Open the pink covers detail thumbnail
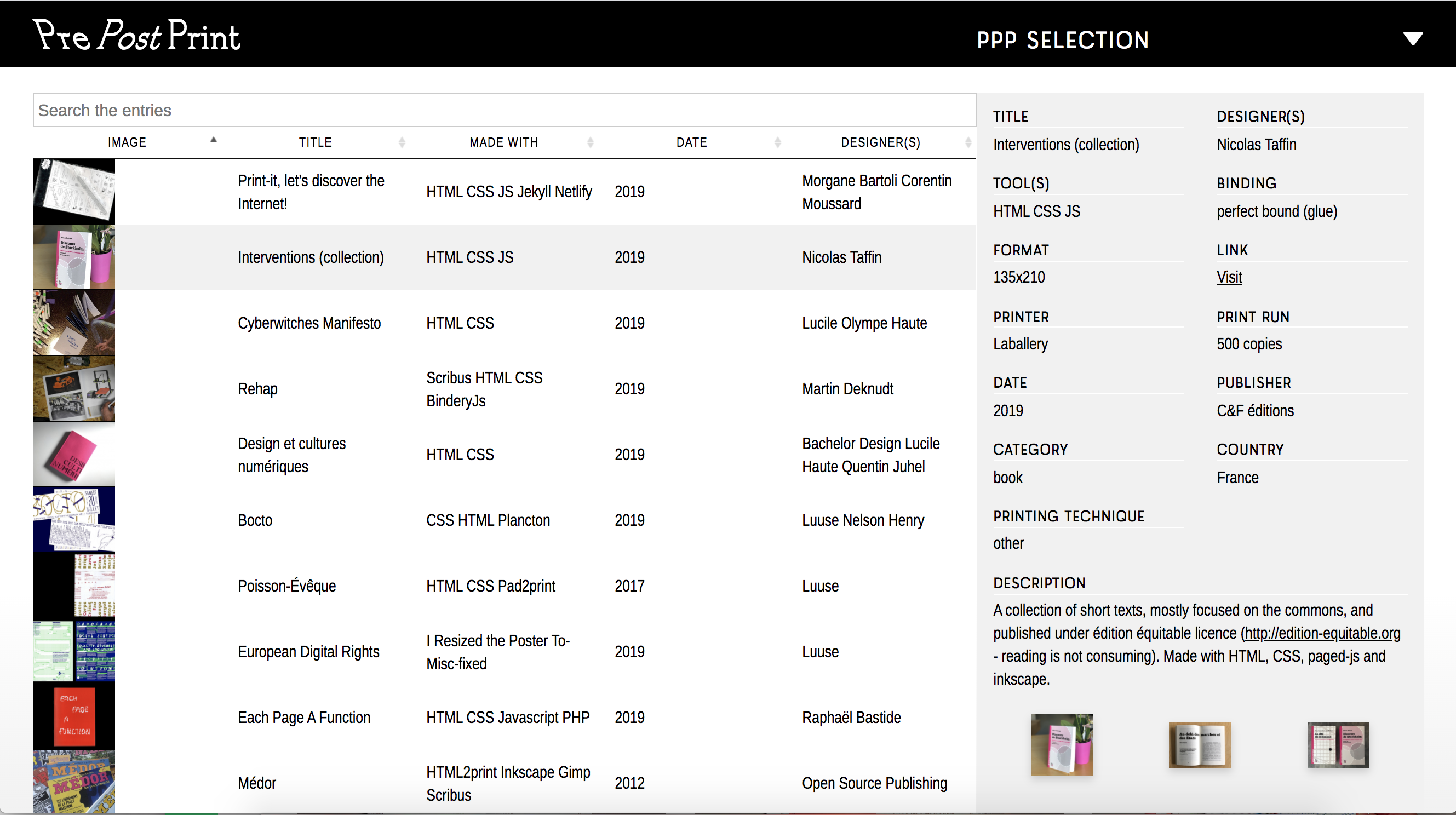This screenshot has width=1456, height=815. pos(1338,744)
